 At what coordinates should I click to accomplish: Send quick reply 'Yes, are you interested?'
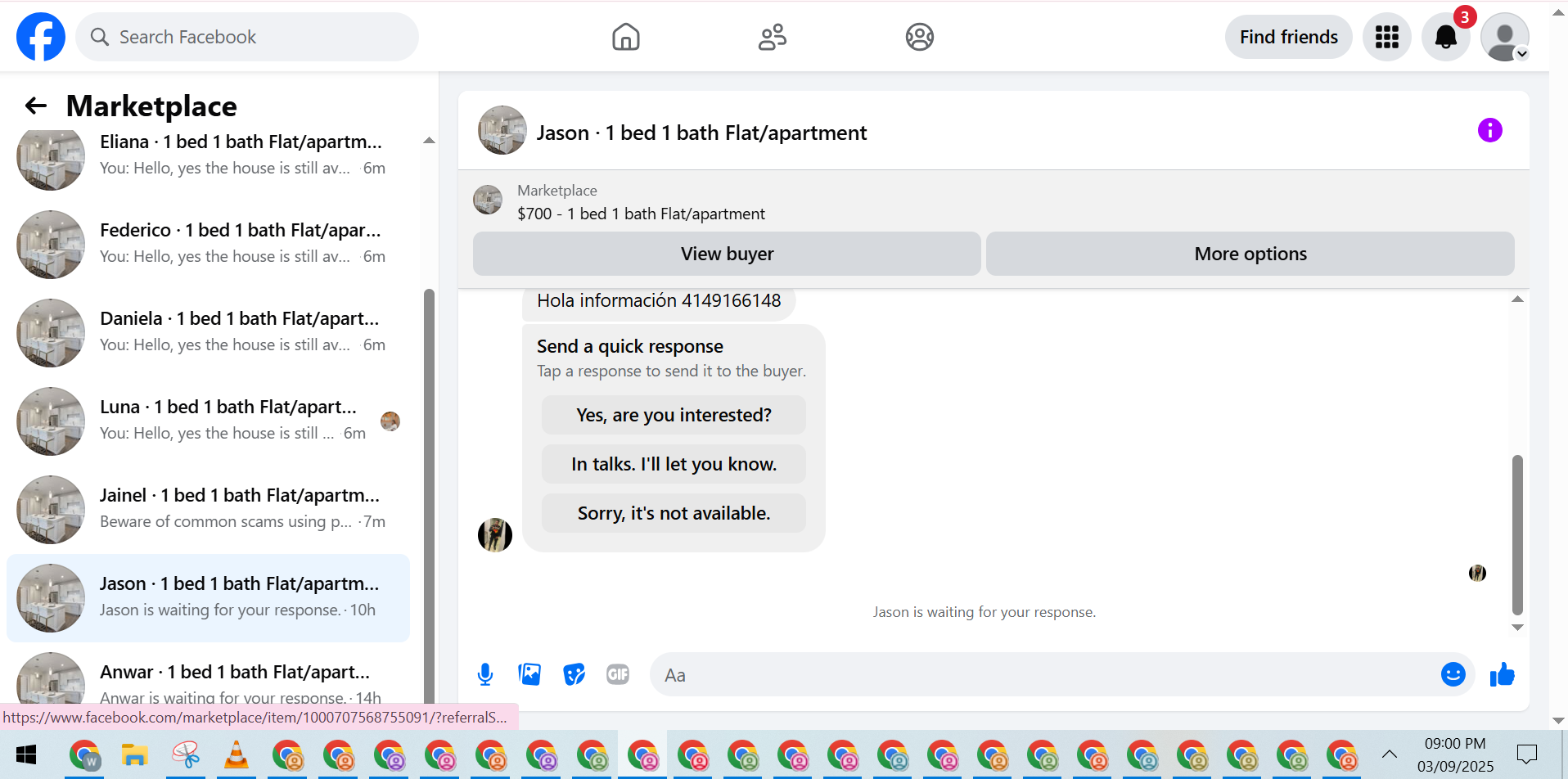[674, 415]
